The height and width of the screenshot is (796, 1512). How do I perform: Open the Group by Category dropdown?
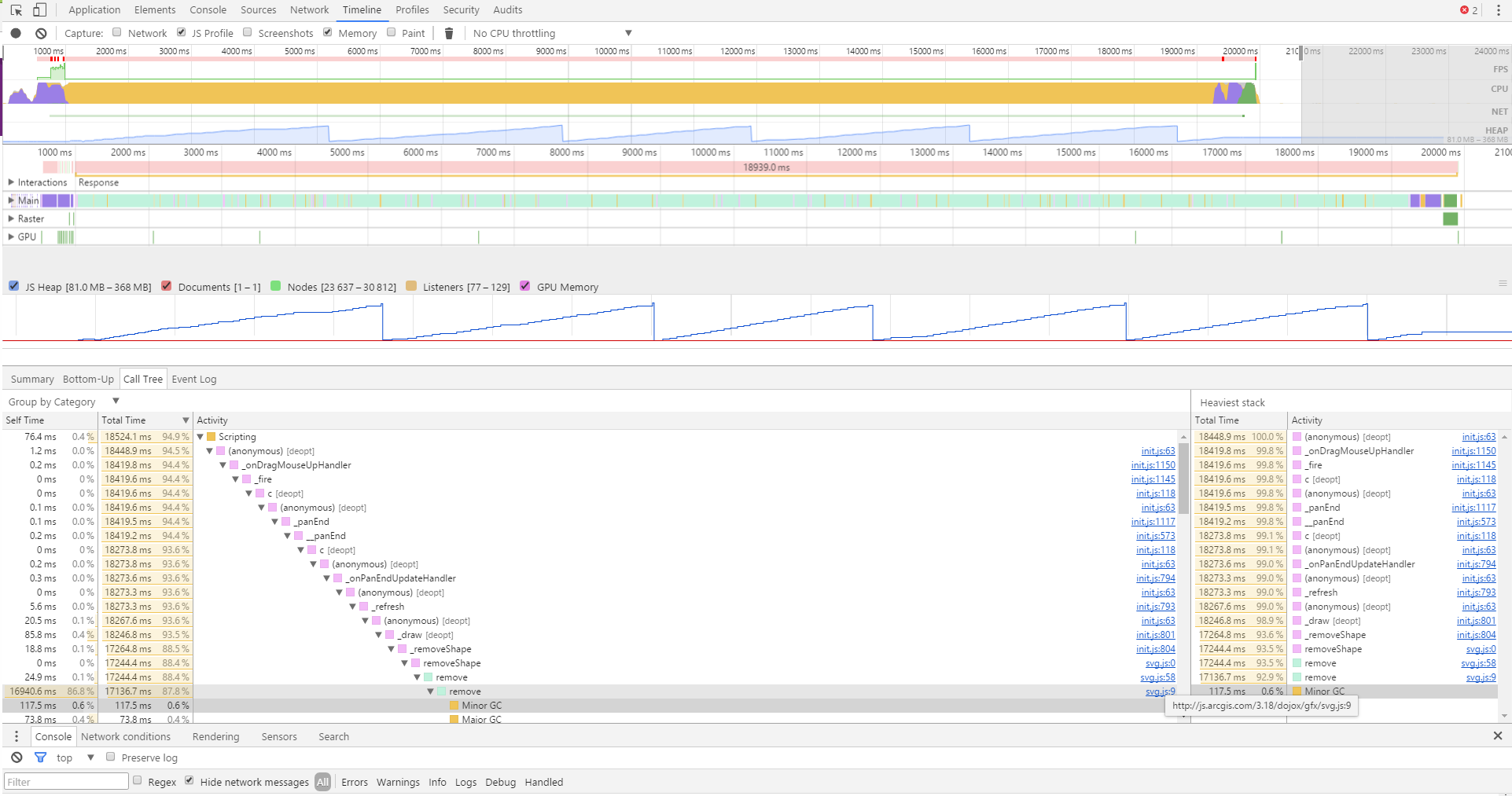(63, 402)
